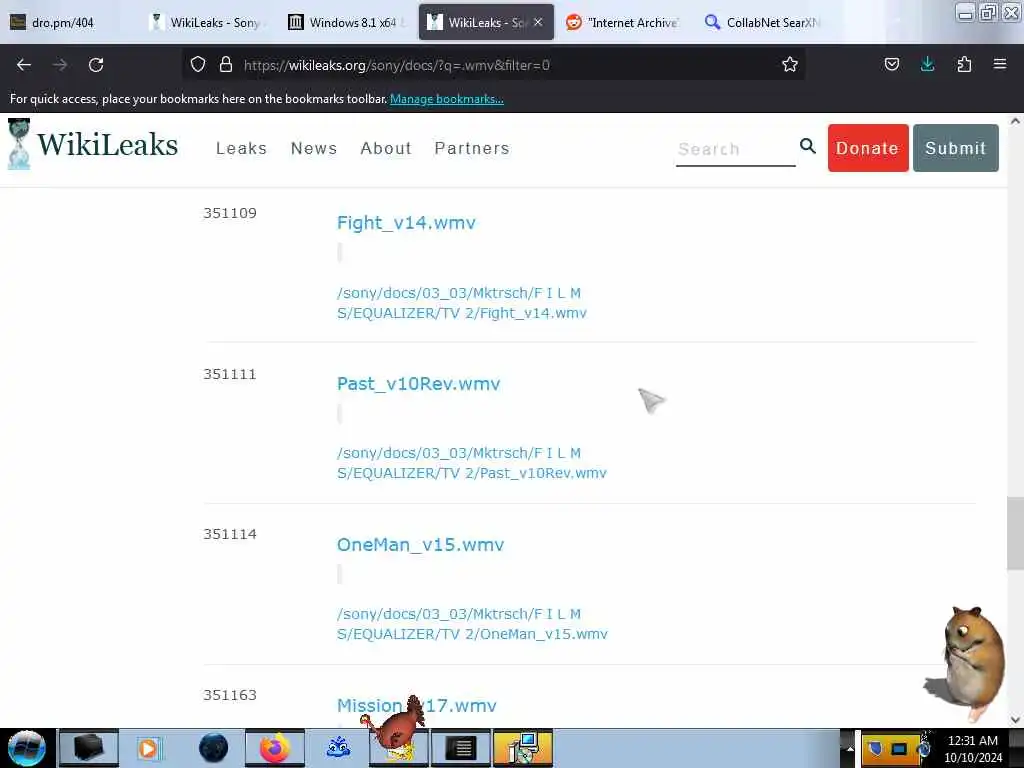Click the URL address bar
The height and width of the screenshot is (768, 1024).
pos(496,65)
